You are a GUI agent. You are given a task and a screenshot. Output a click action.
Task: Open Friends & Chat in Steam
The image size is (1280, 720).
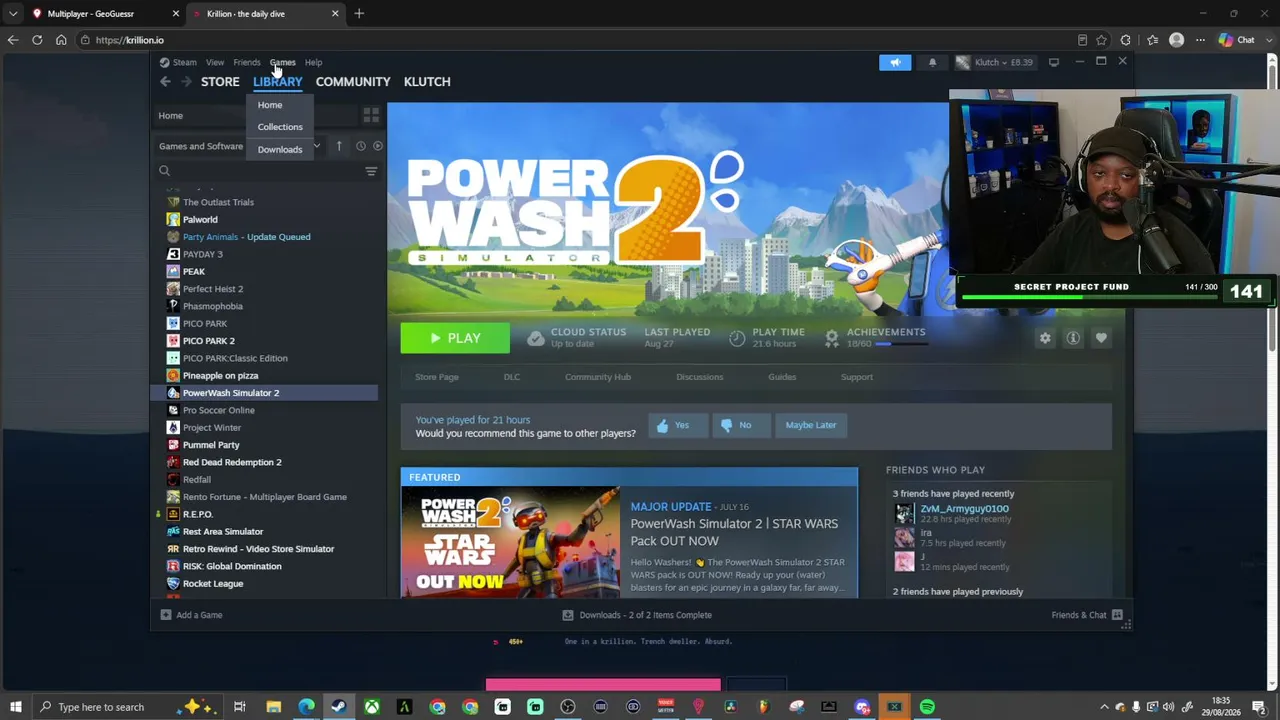tap(1086, 615)
